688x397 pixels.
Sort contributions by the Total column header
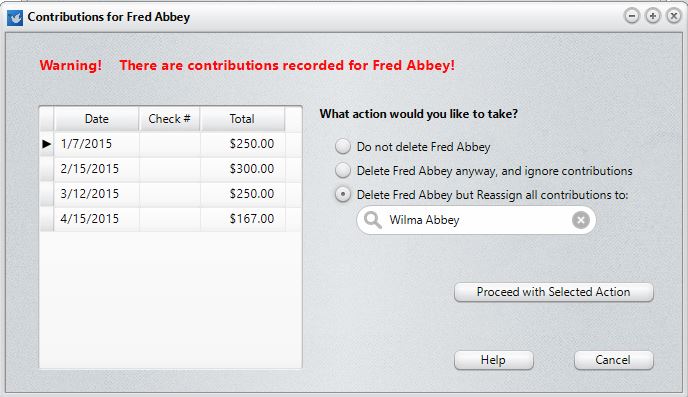242,119
